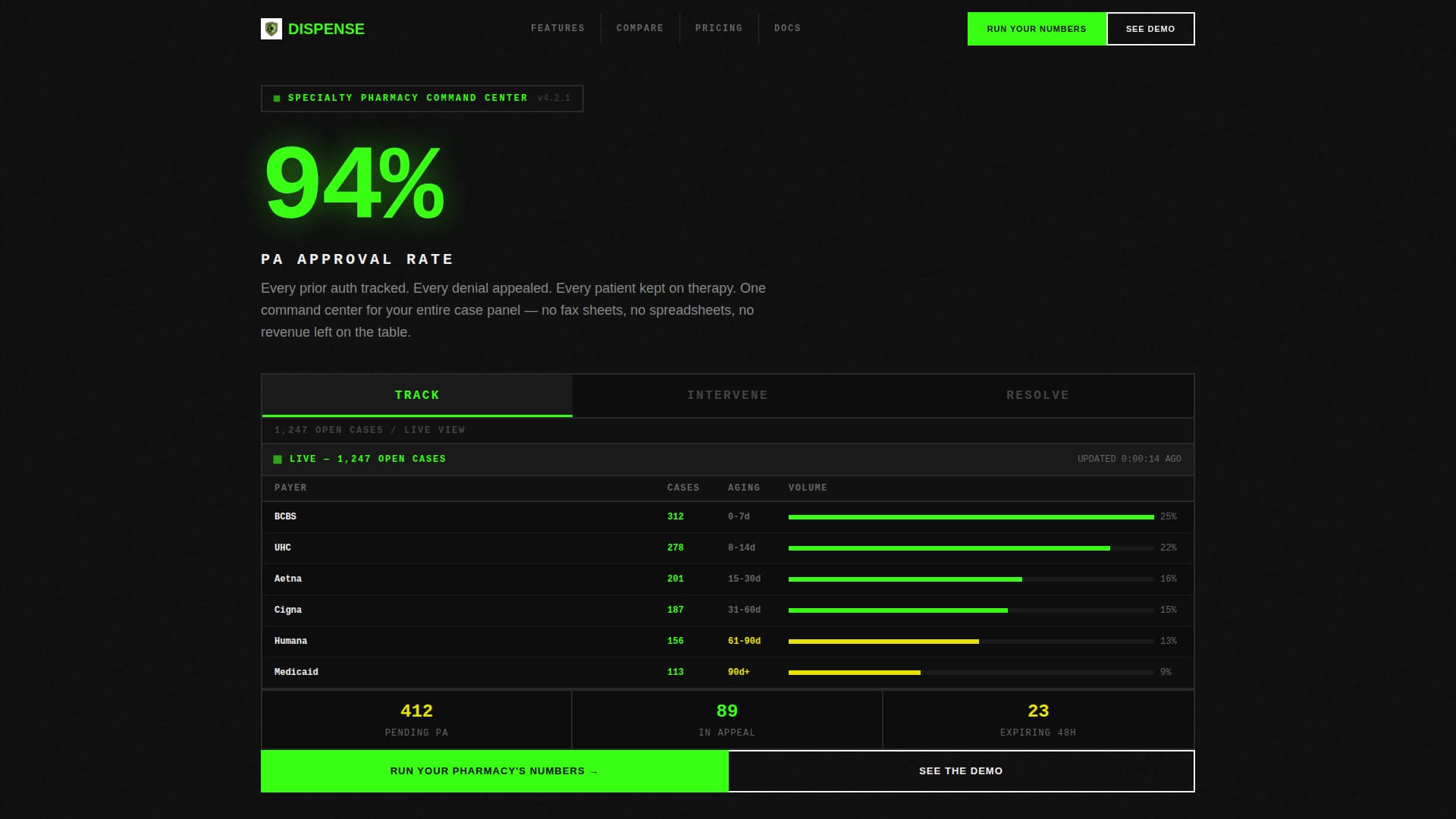Click the 22% volume label
Image resolution: width=1456 pixels, height=819 pixels.
pyautogui.click(x=1169, y=548)
